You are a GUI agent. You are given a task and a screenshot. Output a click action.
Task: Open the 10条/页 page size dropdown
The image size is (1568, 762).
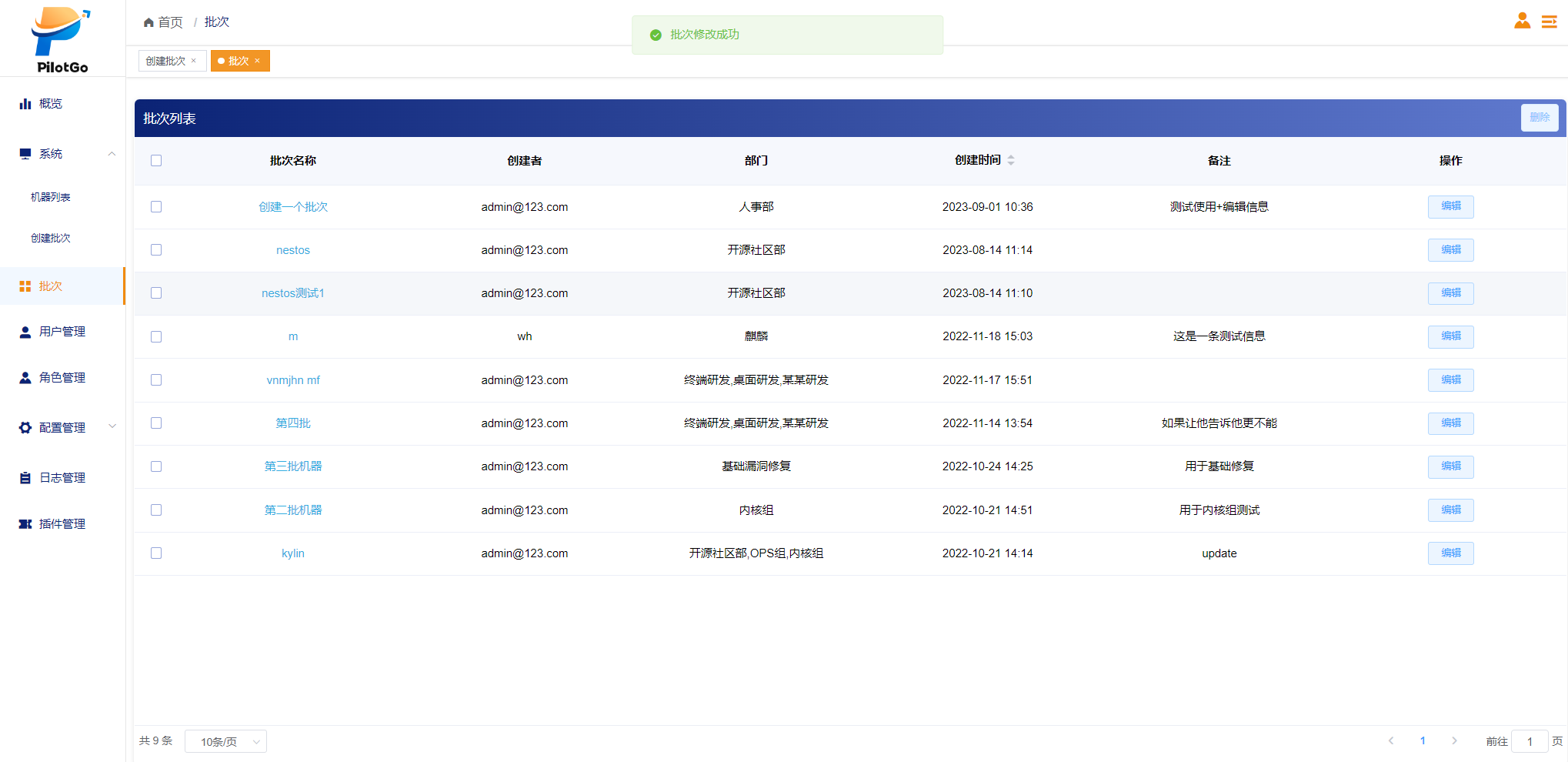(225, 742)
